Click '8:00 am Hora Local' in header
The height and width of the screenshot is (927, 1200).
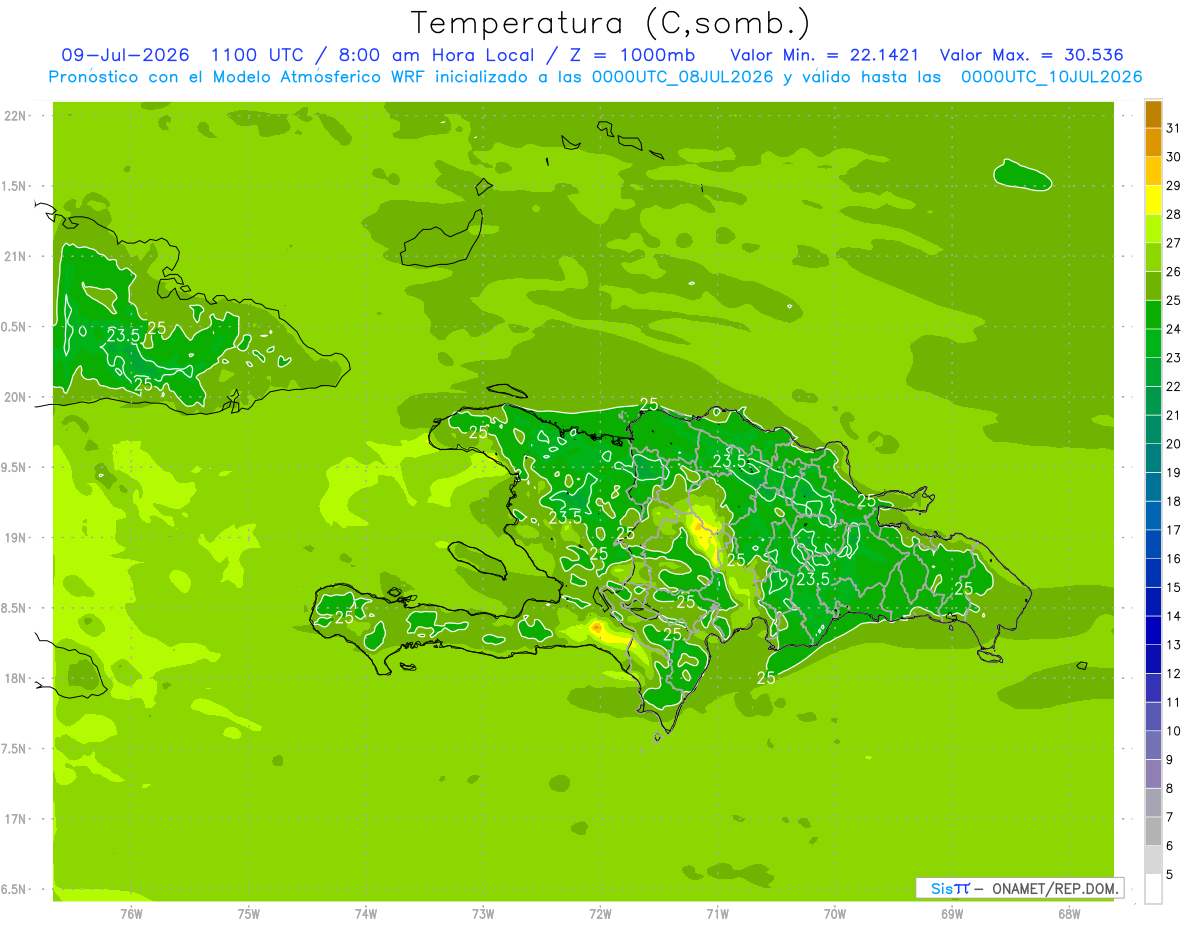point(428,55)
